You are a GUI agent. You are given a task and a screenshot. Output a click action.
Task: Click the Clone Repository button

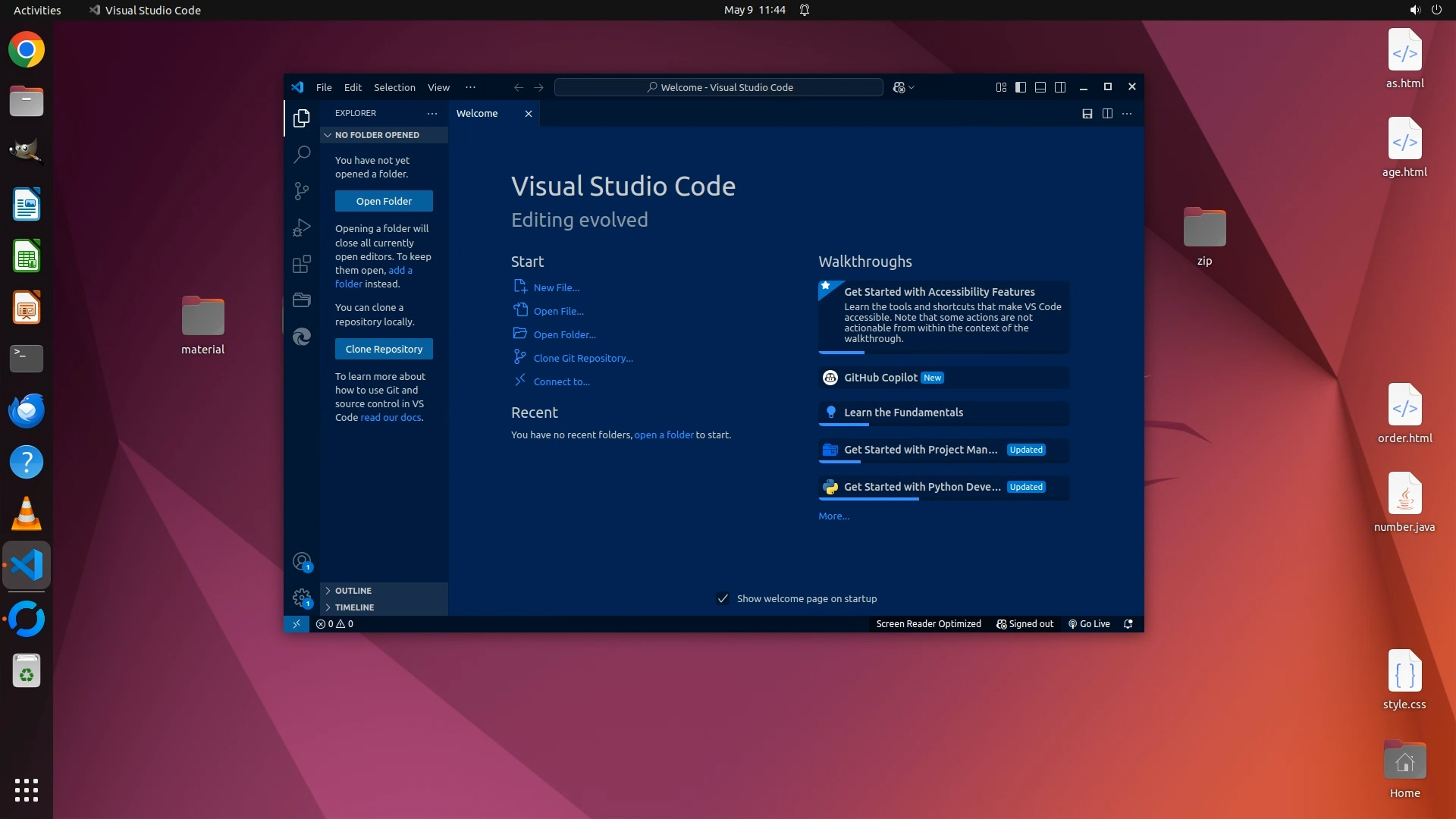pos(384,349)
